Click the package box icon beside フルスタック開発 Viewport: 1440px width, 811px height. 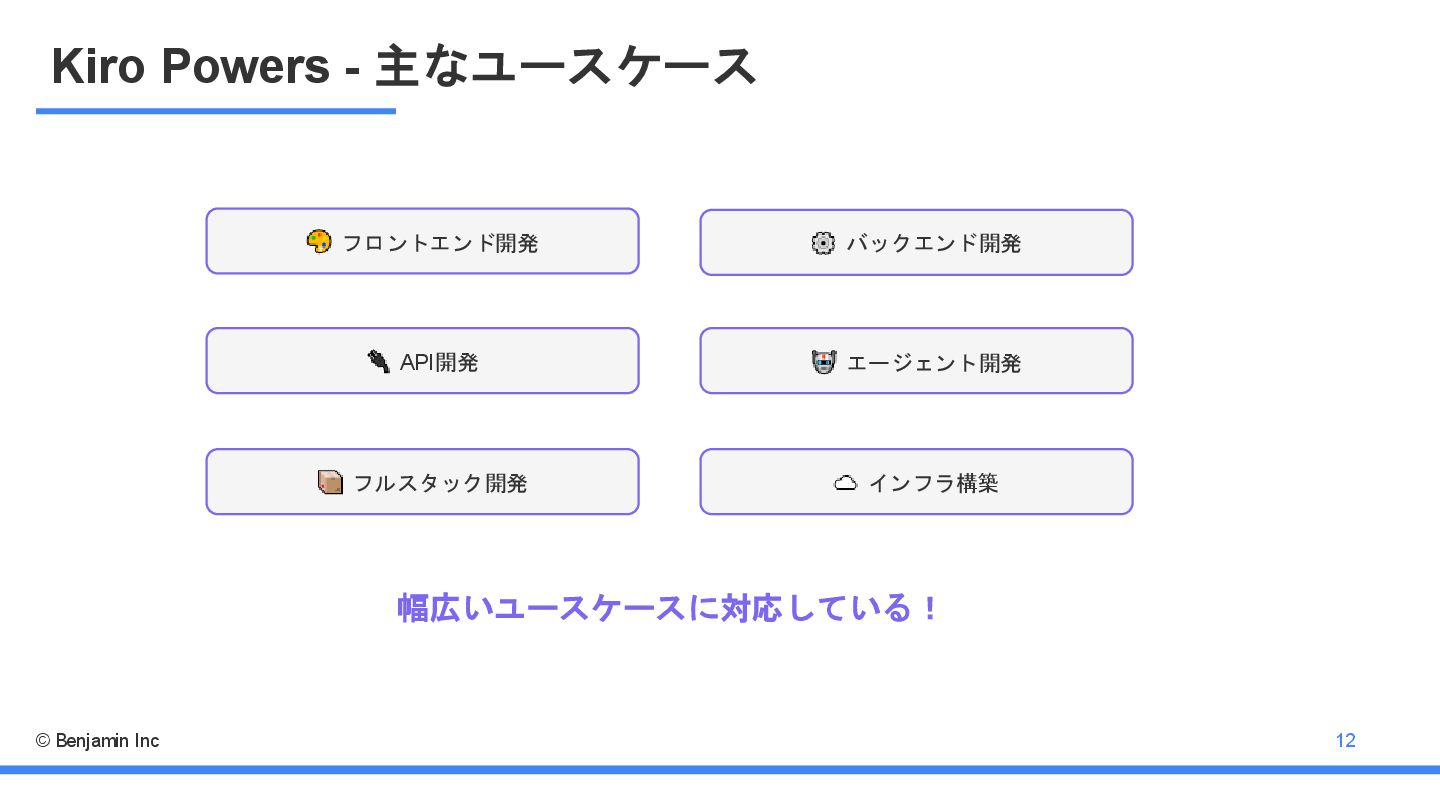(330, 482)
